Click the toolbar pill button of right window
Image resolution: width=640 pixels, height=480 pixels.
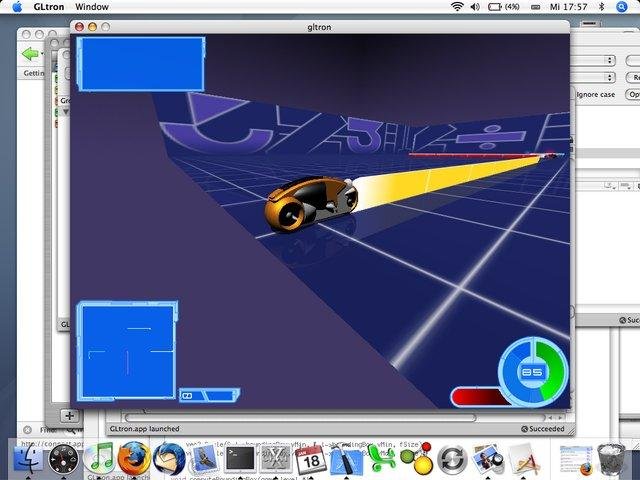(589, 24)
